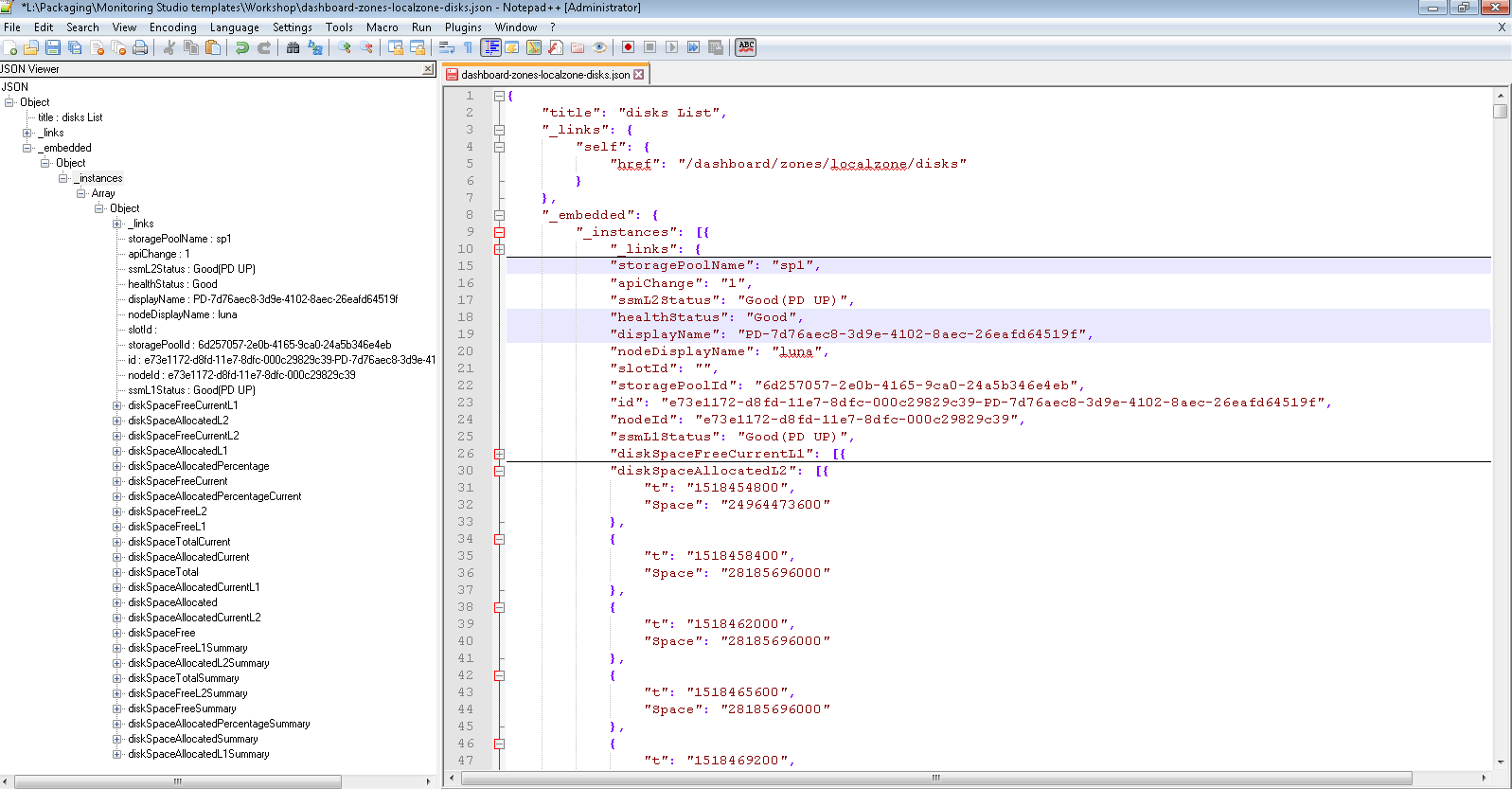Image resolution: width=1512 pixels, height=789 pixels.
Task: Click the Redo arrow icon
Action: [264, 47]
